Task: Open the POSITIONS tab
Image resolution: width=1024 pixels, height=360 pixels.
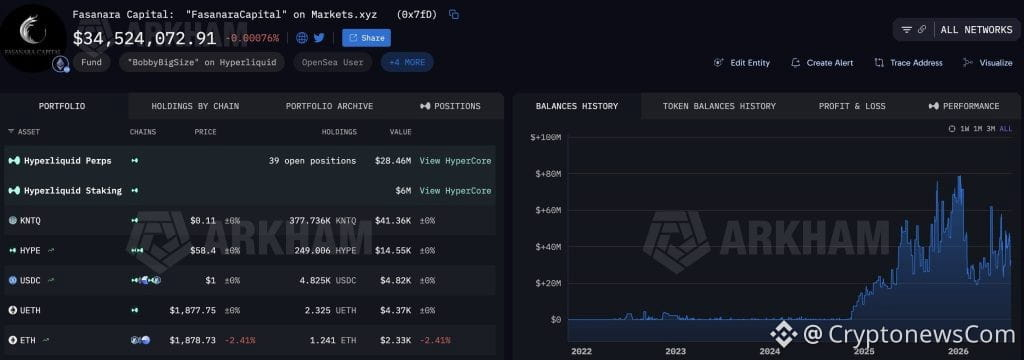Action: tap(450, 106)
